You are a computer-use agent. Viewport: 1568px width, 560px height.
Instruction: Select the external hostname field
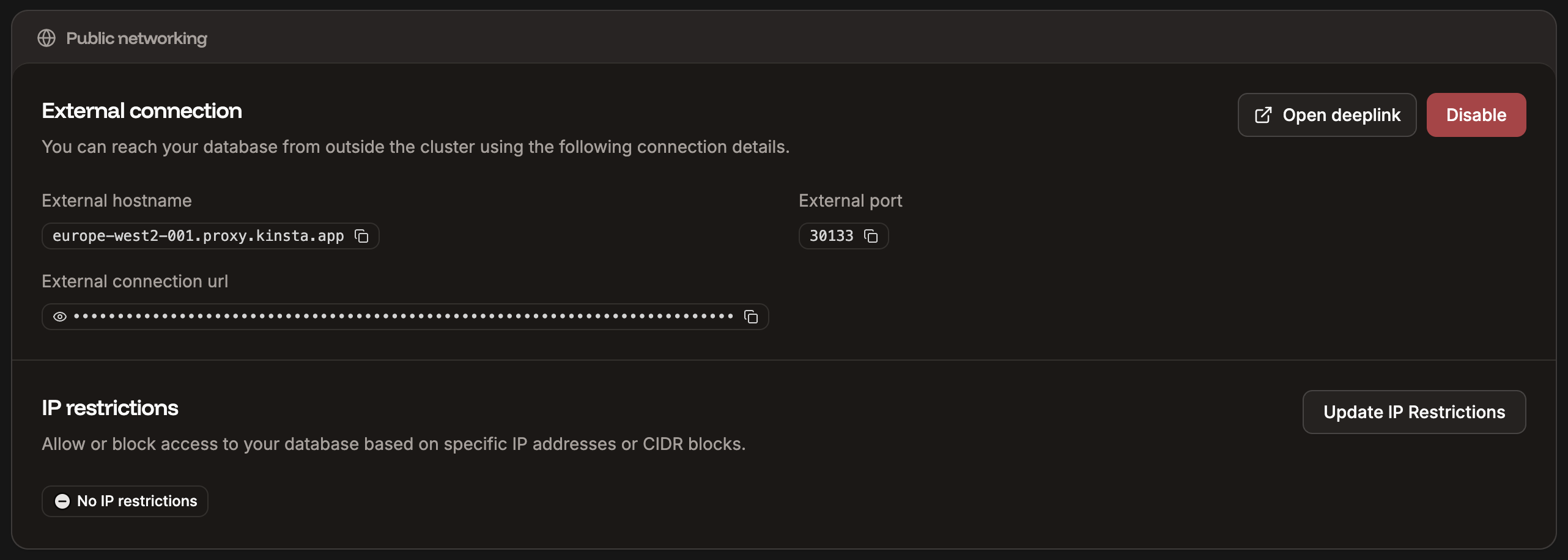196,236
